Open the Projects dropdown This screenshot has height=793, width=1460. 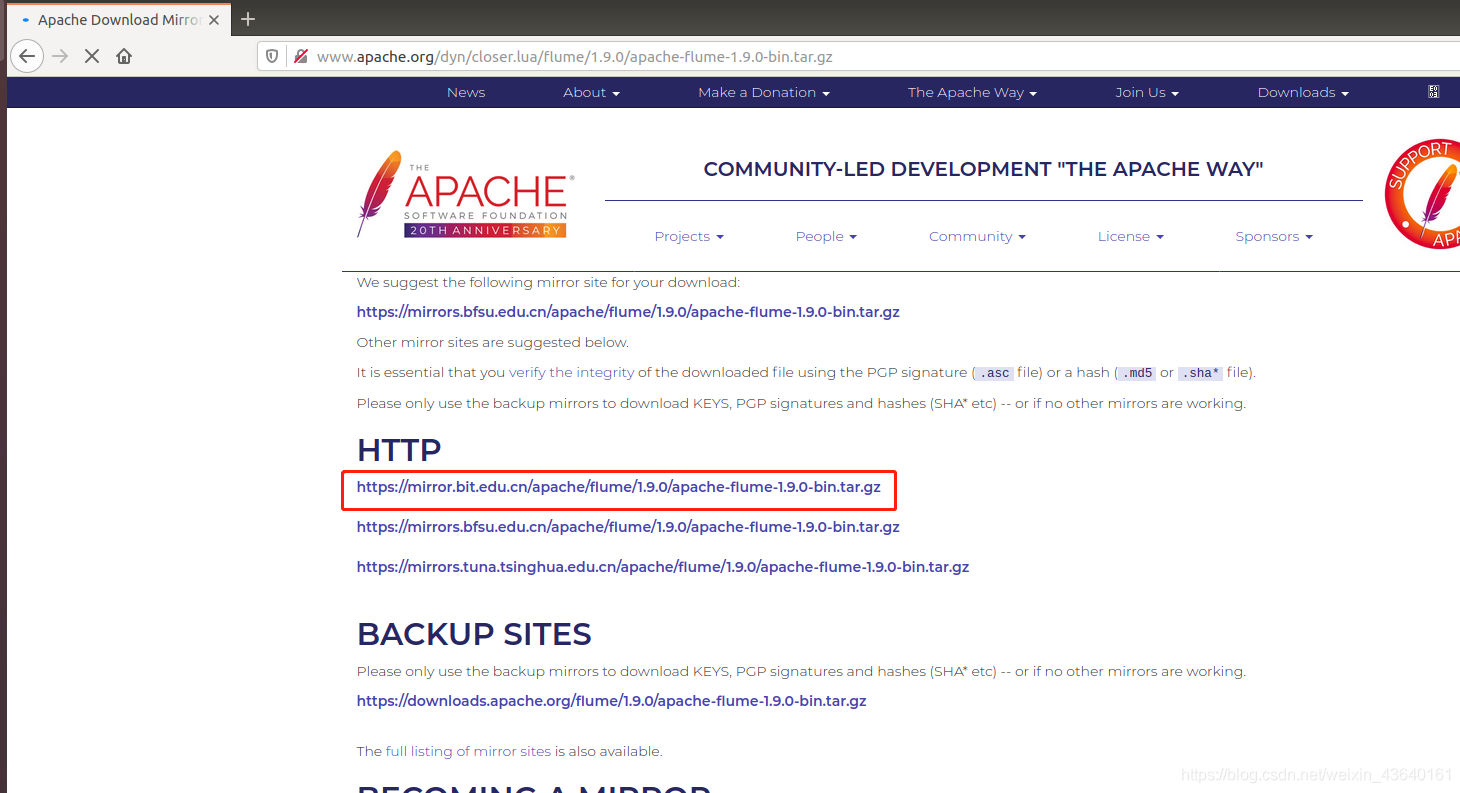click(x=689, y=236)
